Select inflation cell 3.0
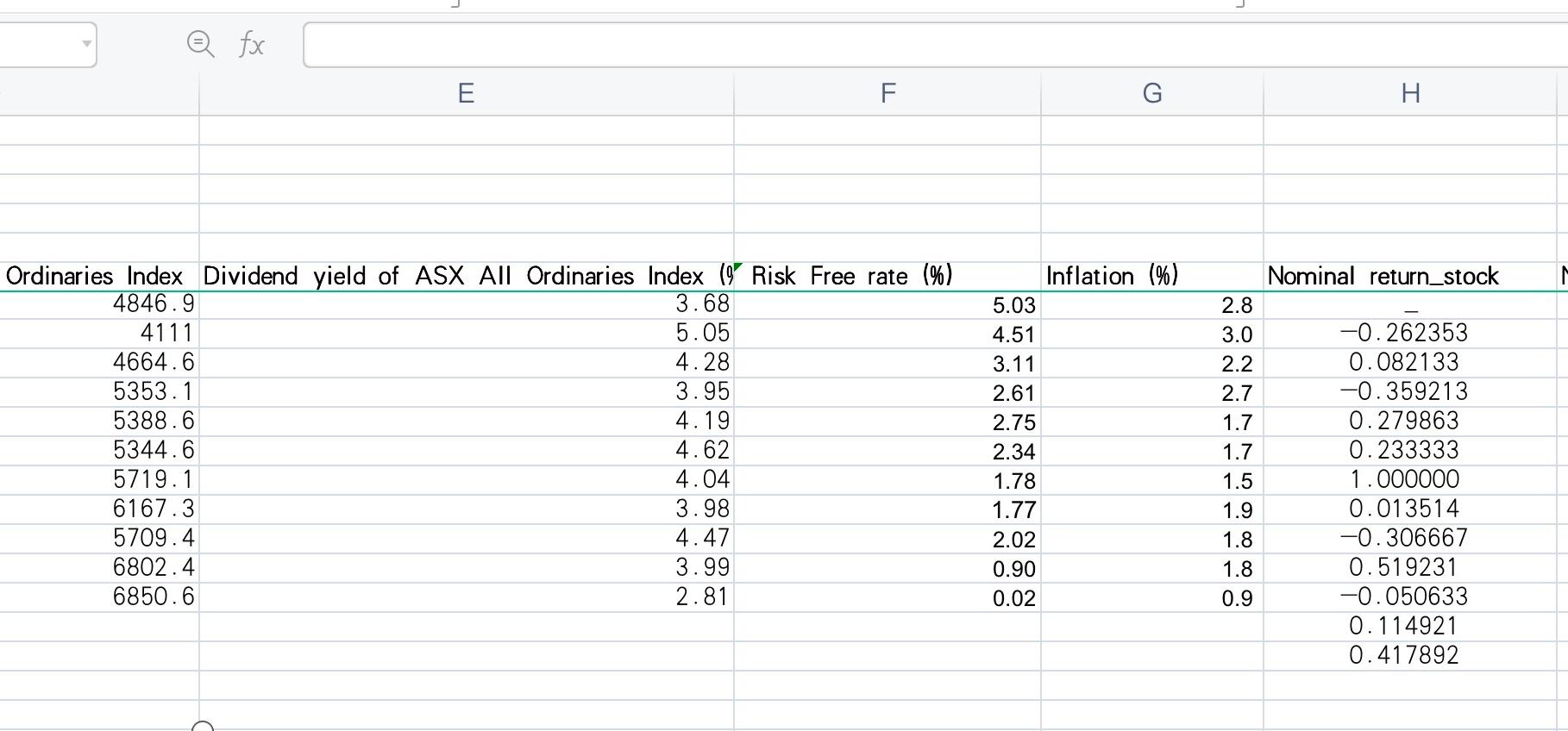 click(x=1152, y=334)
